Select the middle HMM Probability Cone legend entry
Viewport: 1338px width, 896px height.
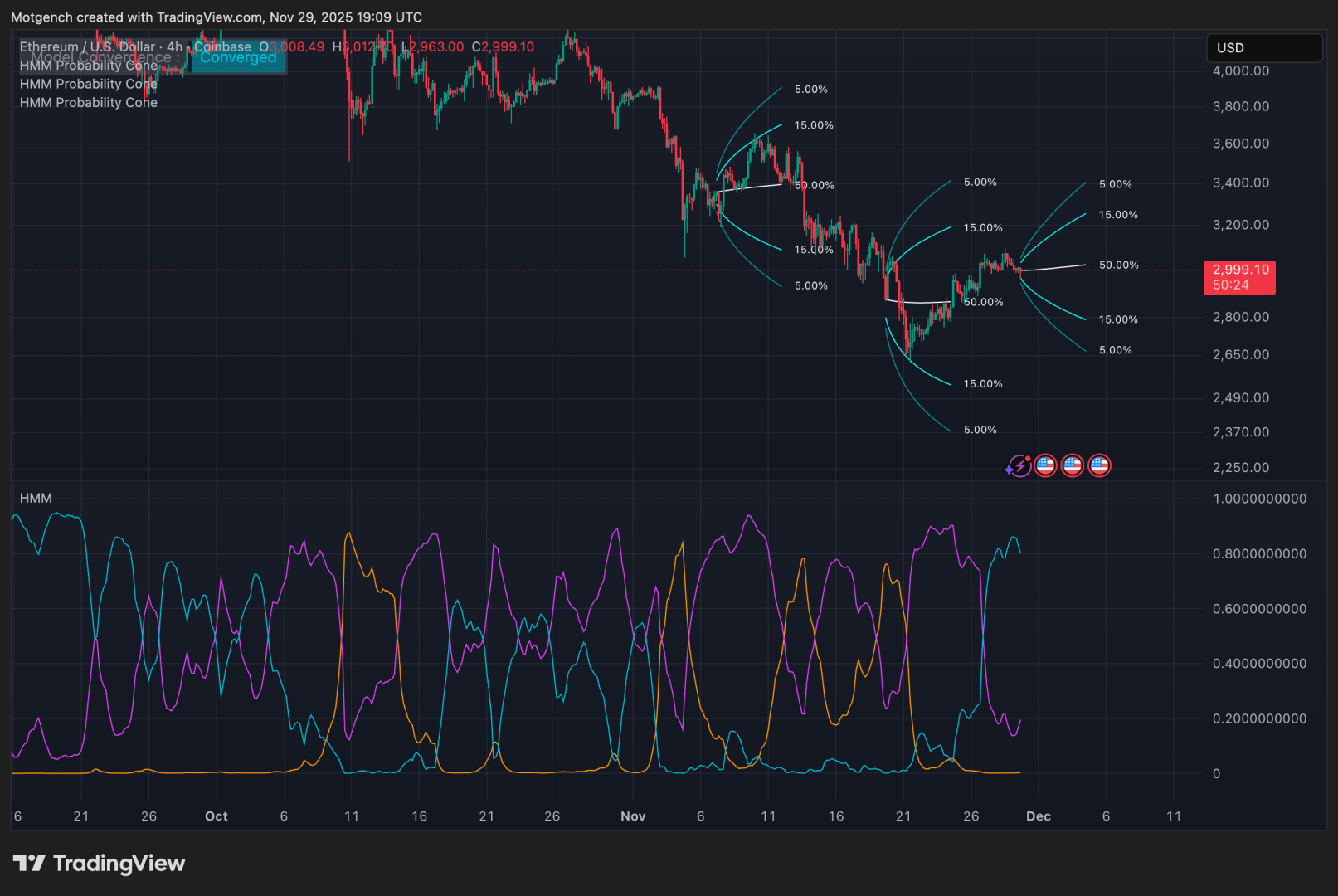click(89, 84)
